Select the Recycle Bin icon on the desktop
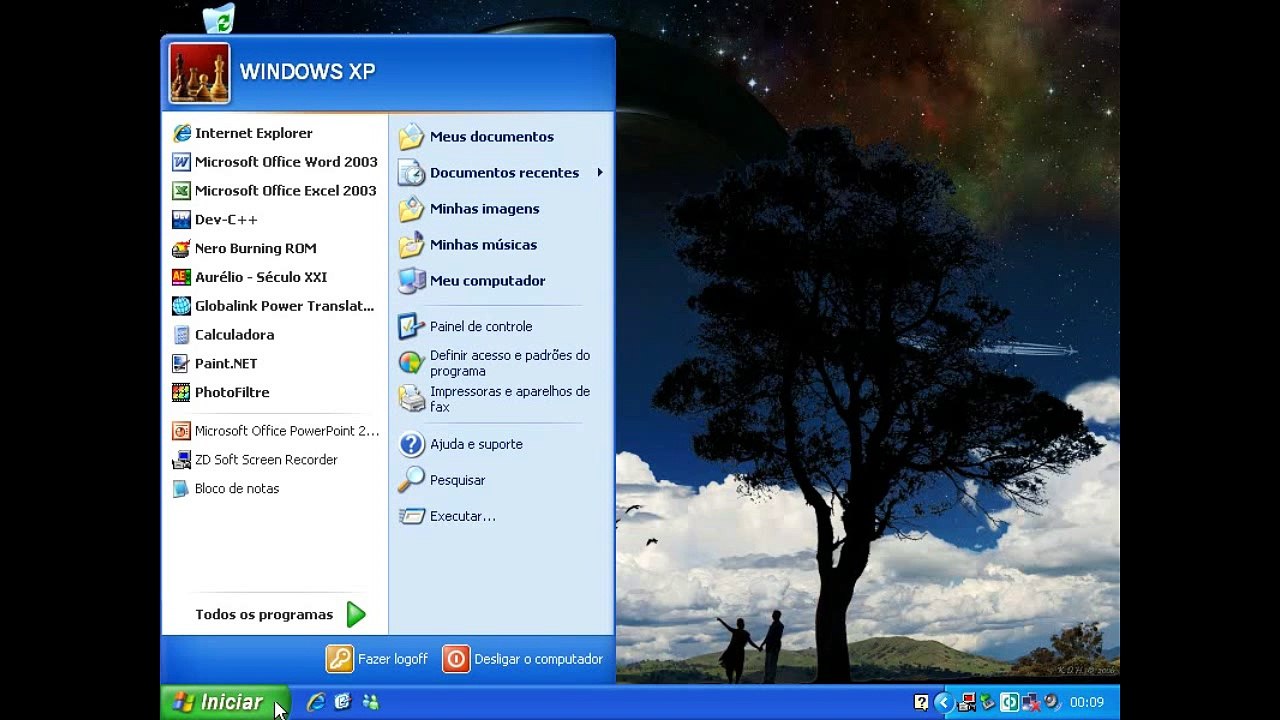 click(219, 17)
